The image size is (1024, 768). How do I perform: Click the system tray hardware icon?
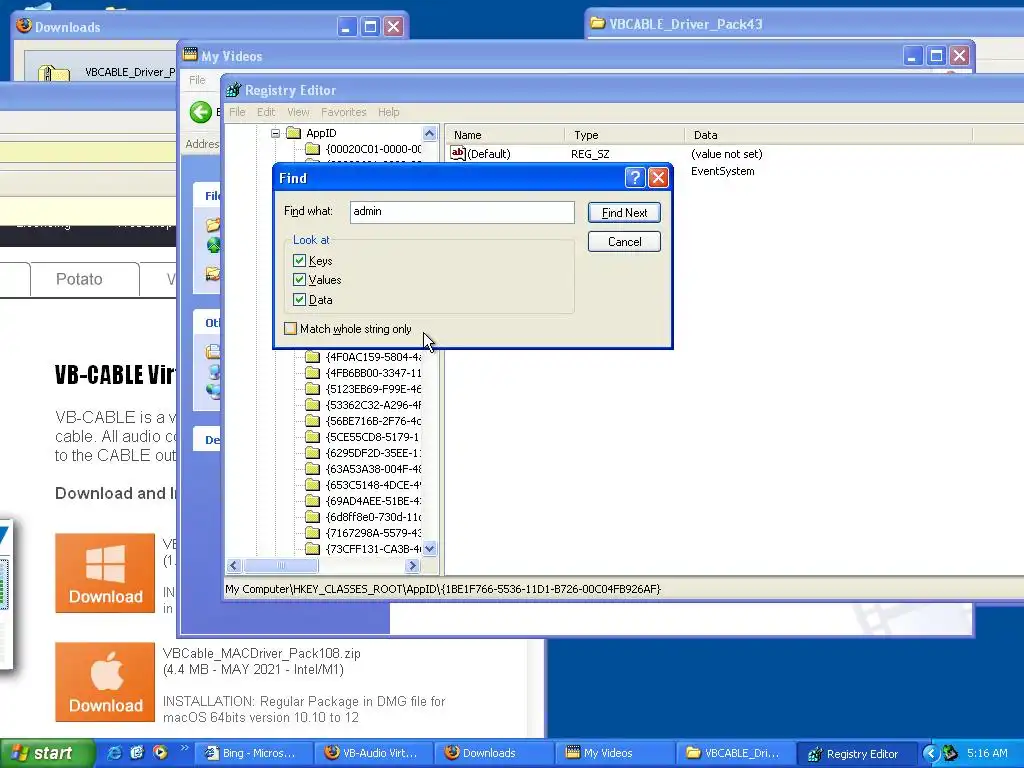click(x=951, y=753)
